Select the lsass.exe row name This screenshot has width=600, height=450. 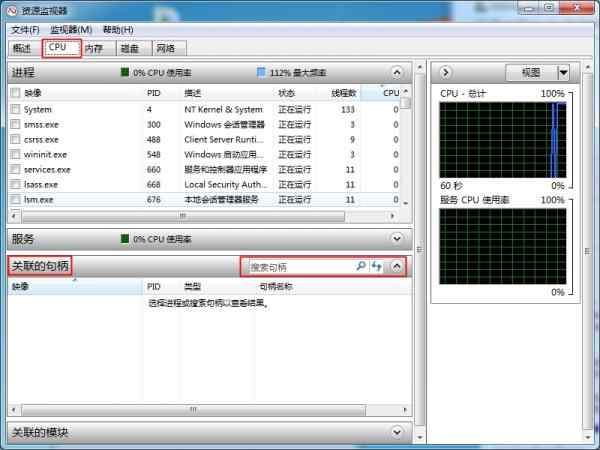click(41, 184)
